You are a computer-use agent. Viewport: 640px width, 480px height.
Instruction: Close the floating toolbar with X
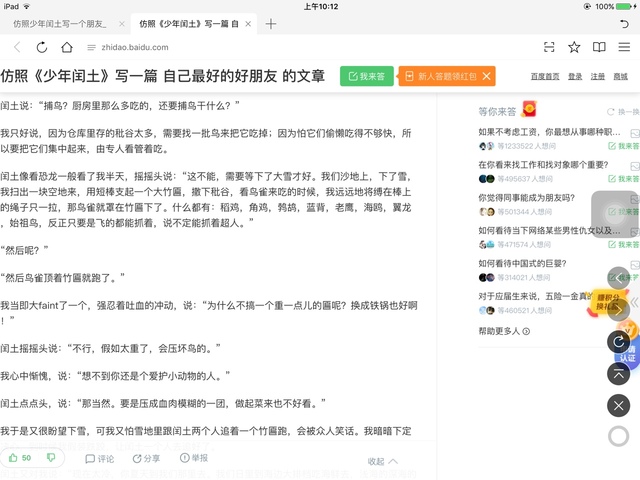(x=619, y=405)
